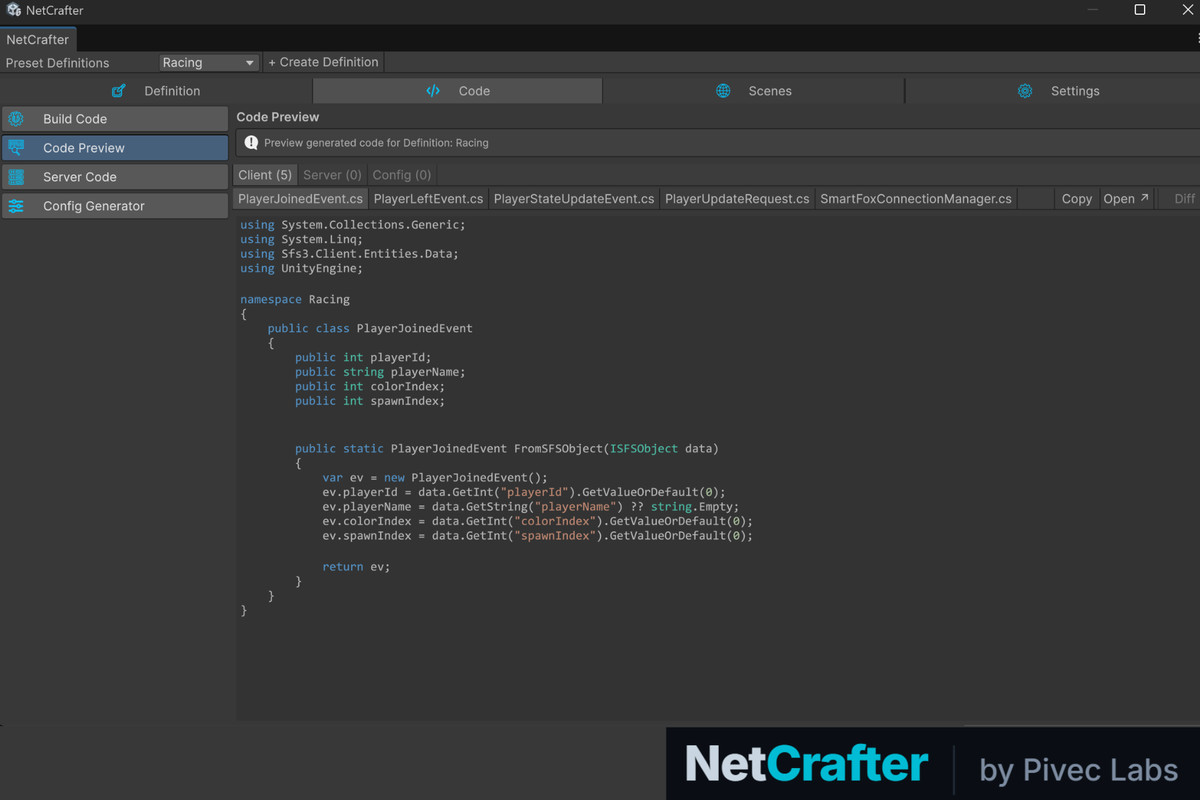Click the Code tab brackets icon
Image resolution: width=1200 pixels, height=800 pixels.
click(433, 91)
